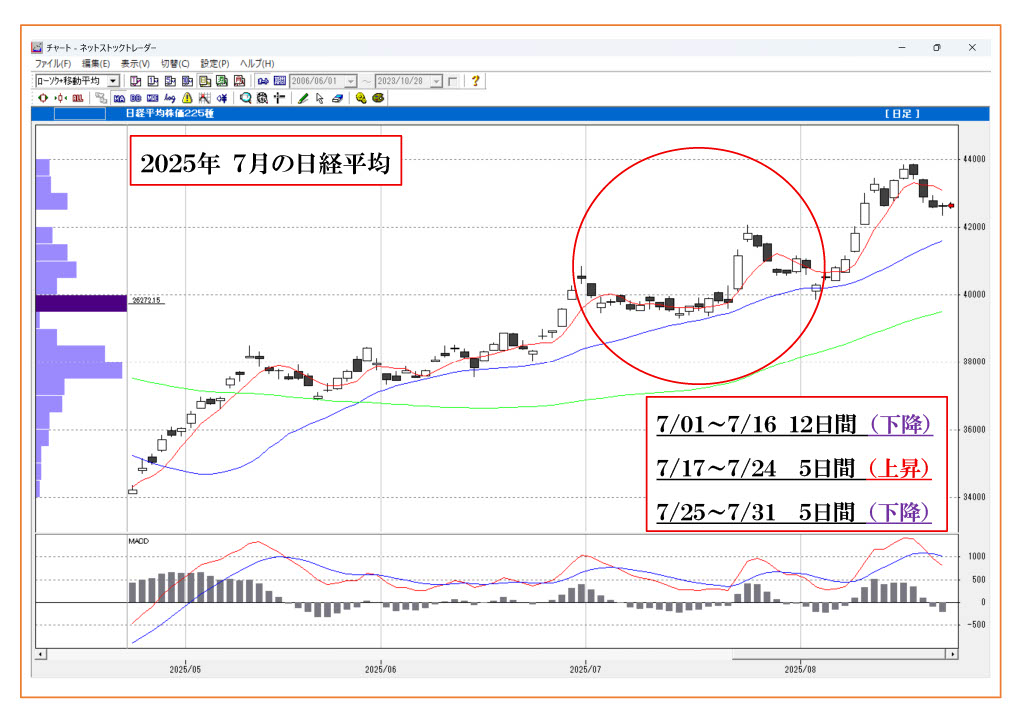Toggle the checkbox beside the end date
The width and height of the screenshot is (1024, 726).
[453, 81]
